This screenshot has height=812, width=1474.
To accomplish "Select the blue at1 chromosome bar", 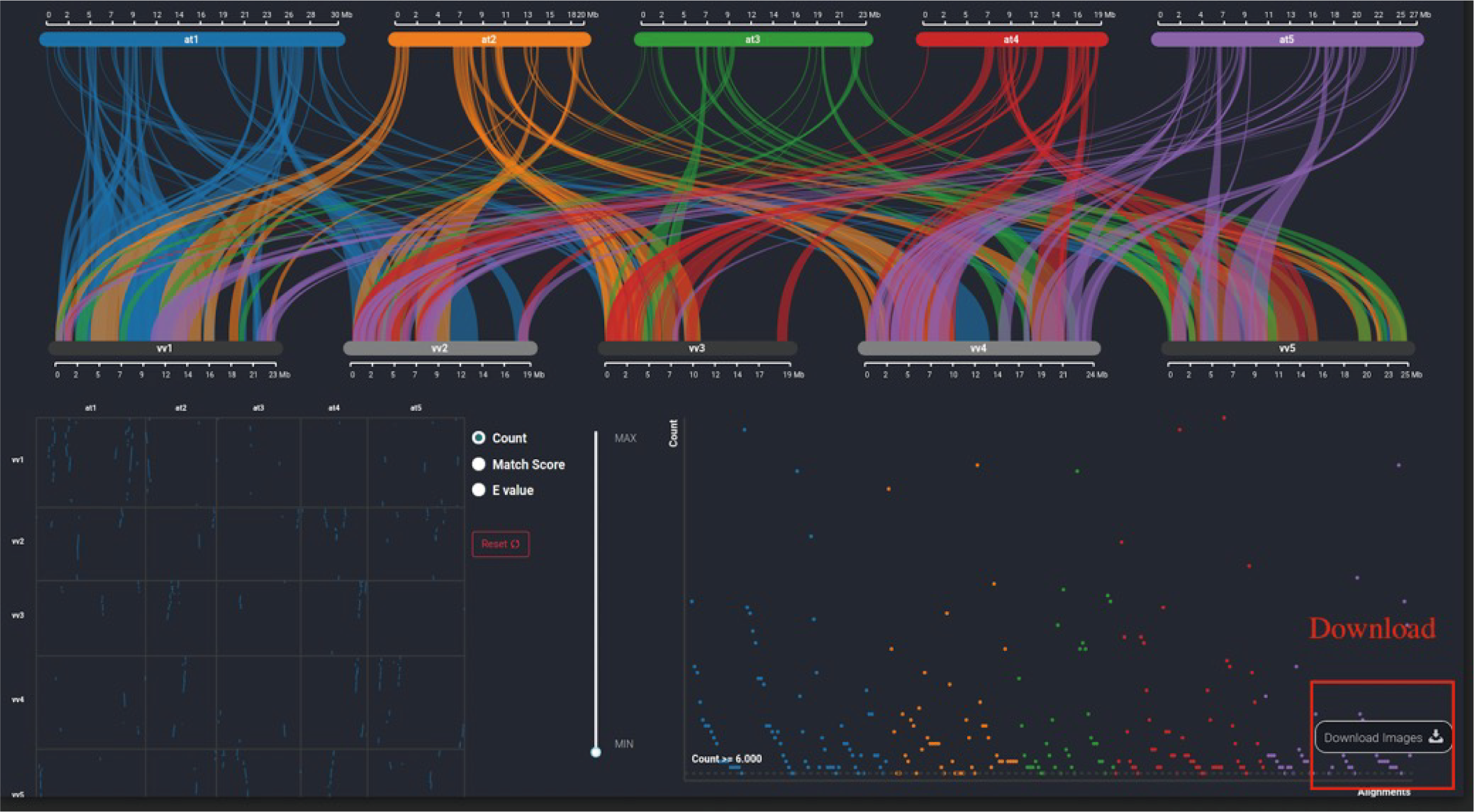I will [191, 40].
